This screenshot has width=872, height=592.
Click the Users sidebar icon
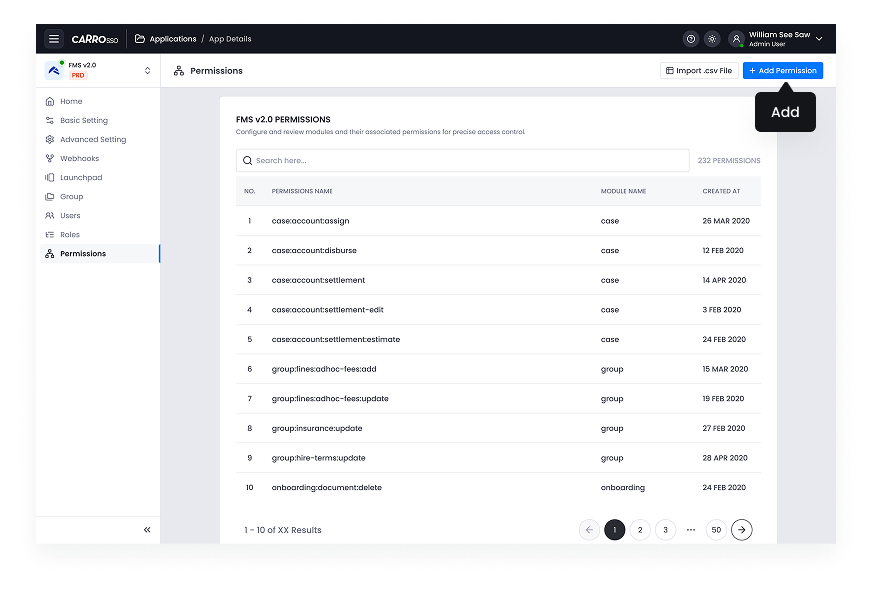click(x=50, y=216)
